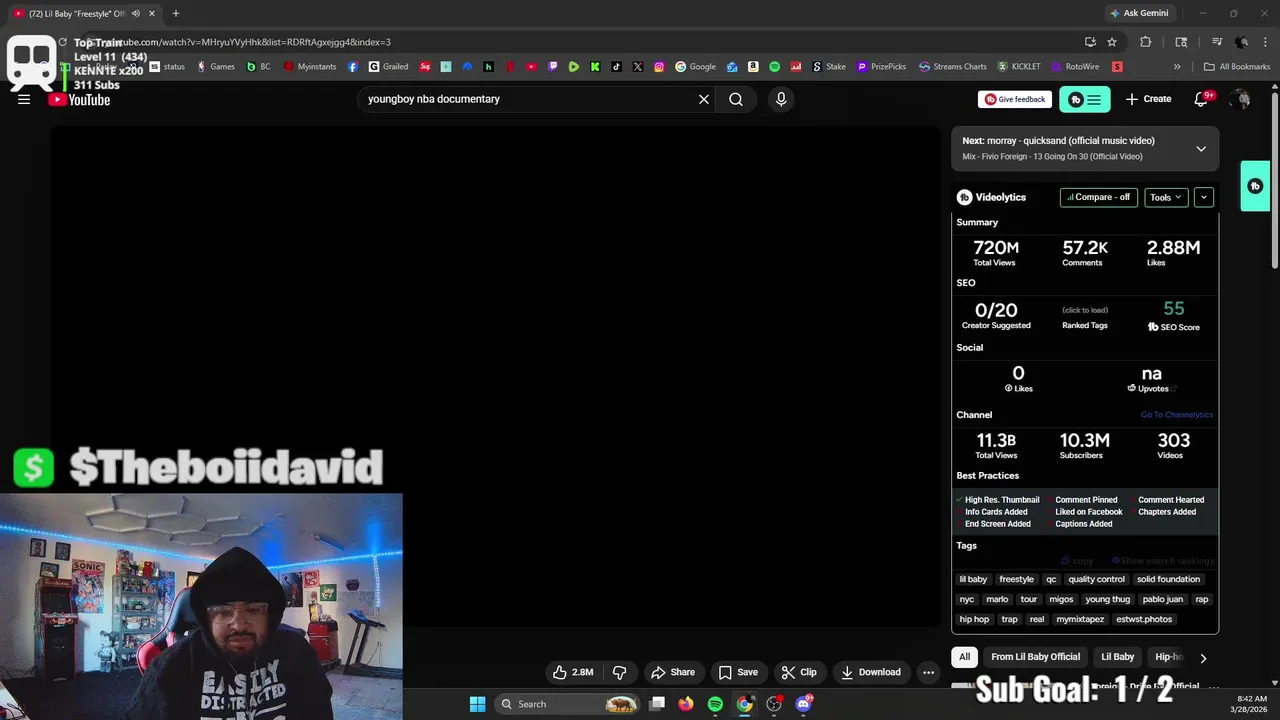
Task: Click the 'freestyle' tag
Action: tap(1016, 579)
